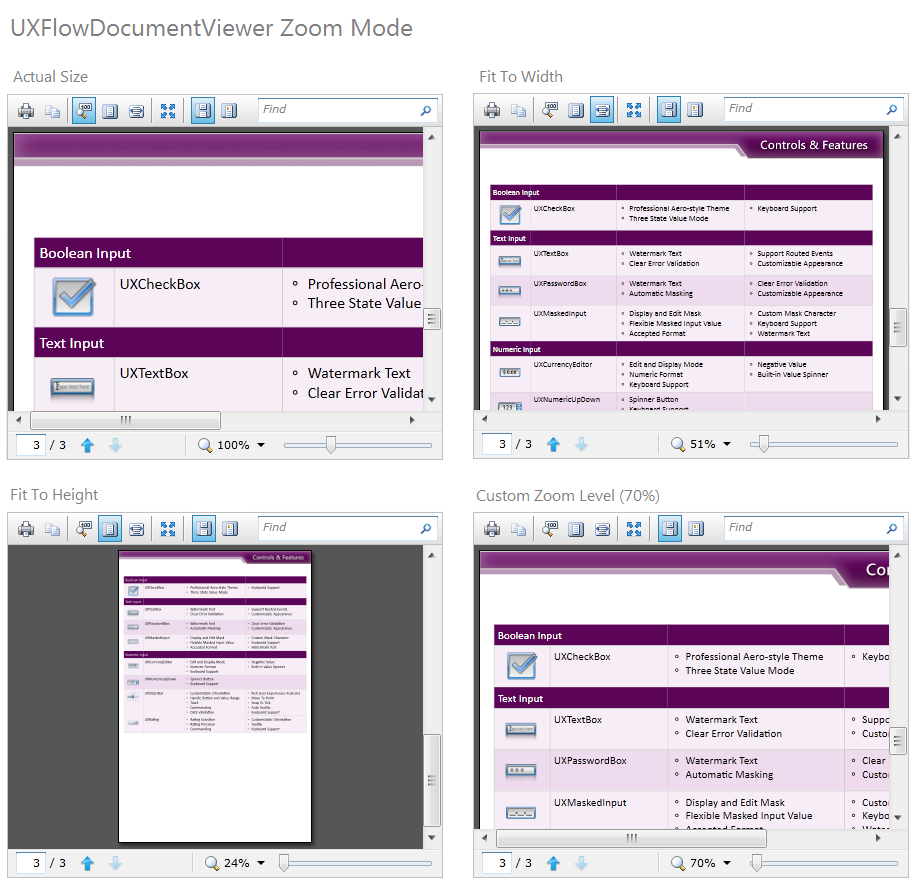The height and width of the screenshot is (886, 914).
Task: Go to the previous page in the Fit To Height viewer
Action: tap(87, 863)
